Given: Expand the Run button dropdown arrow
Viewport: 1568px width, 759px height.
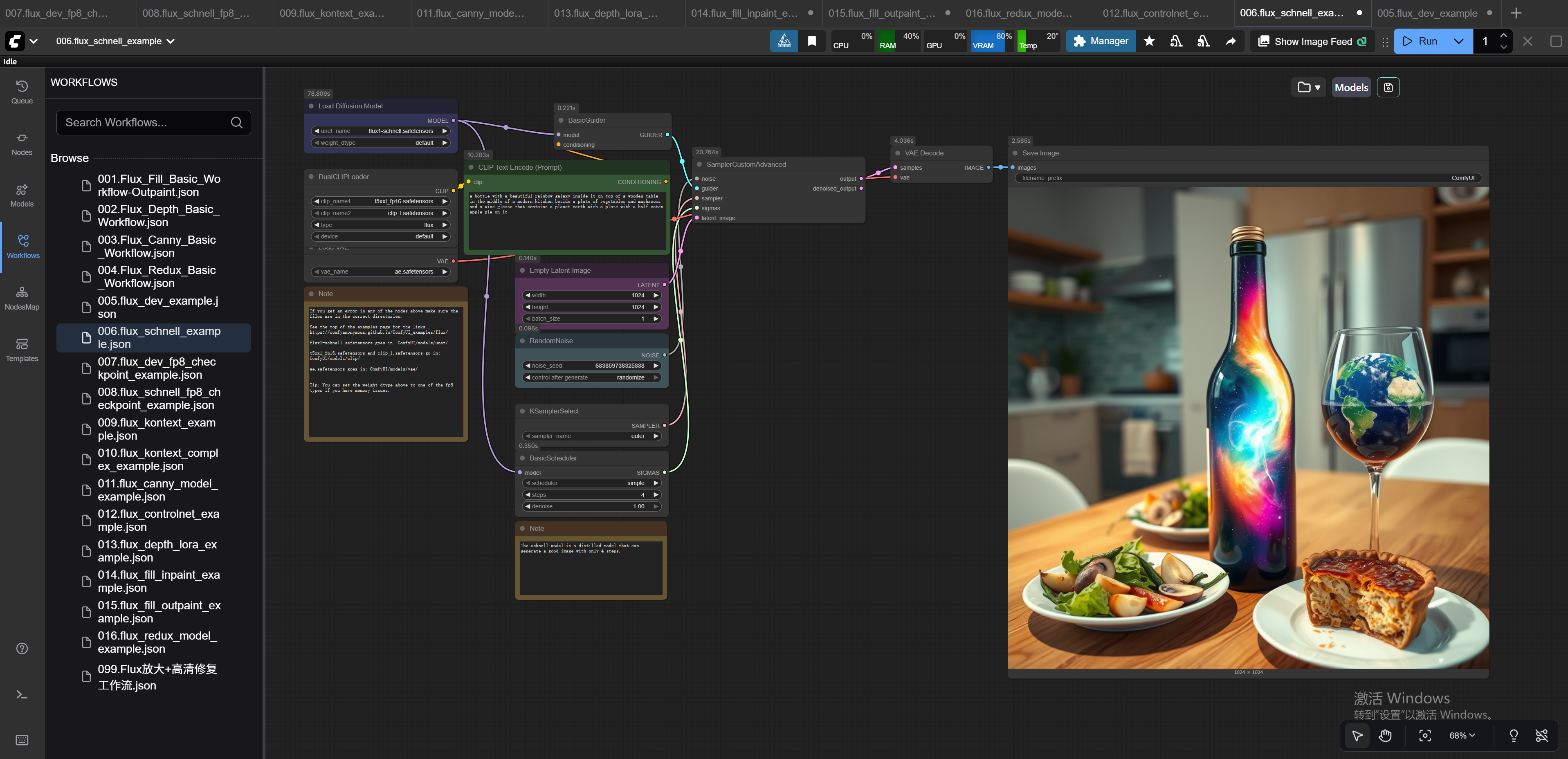Looking at the screenshot, I should point(1458,41).
